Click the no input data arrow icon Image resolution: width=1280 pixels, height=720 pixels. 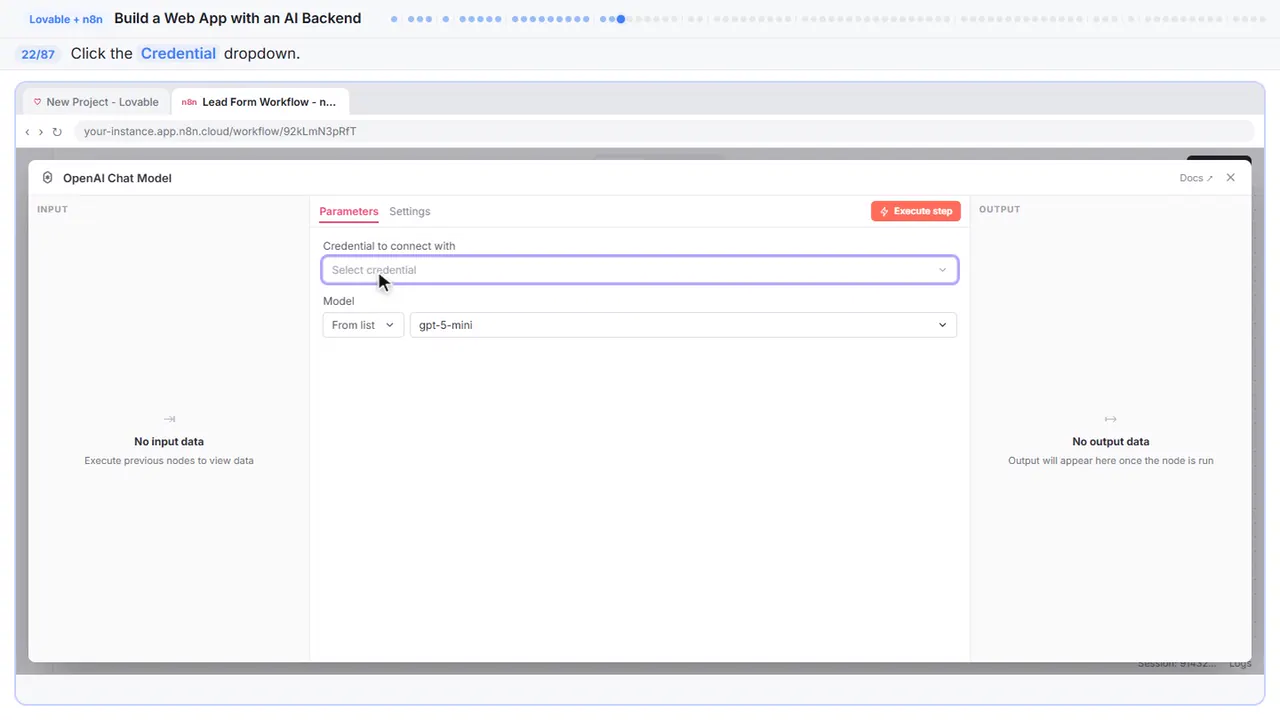[x=169, y=419]
